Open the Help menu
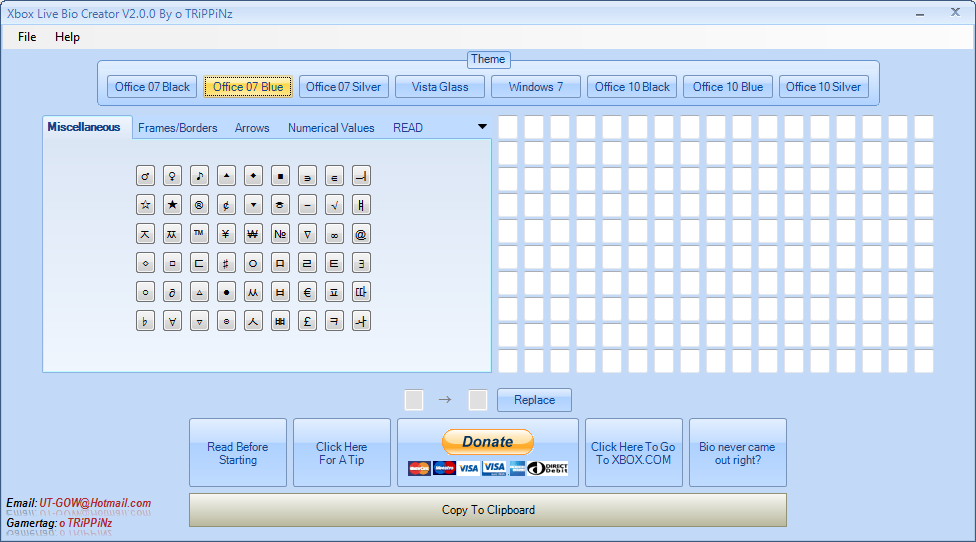Image resolution: width=976 pixels, height=542 pixels. coord(67,37)
